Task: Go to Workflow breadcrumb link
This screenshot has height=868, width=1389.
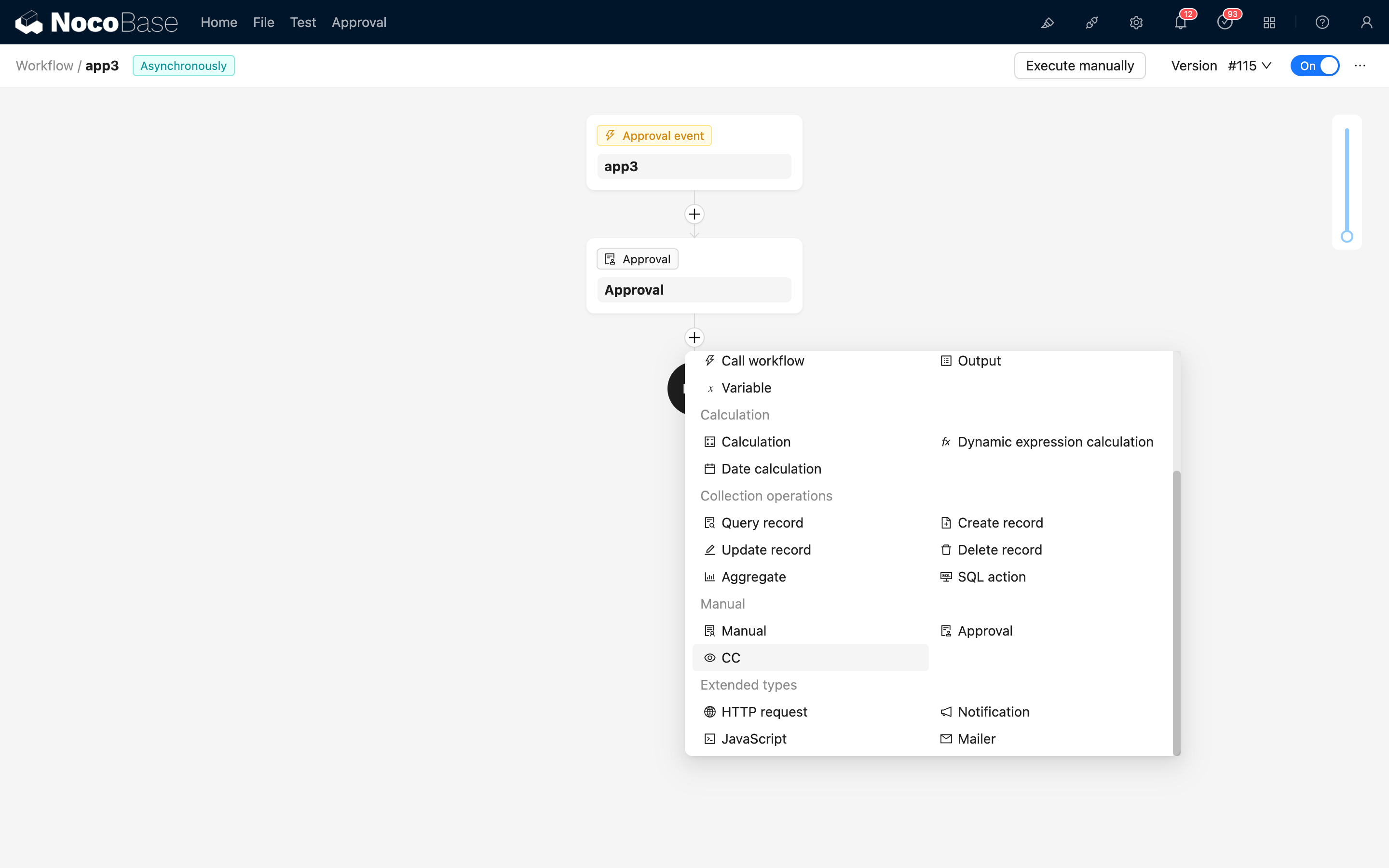Action: tap(44, 66)
